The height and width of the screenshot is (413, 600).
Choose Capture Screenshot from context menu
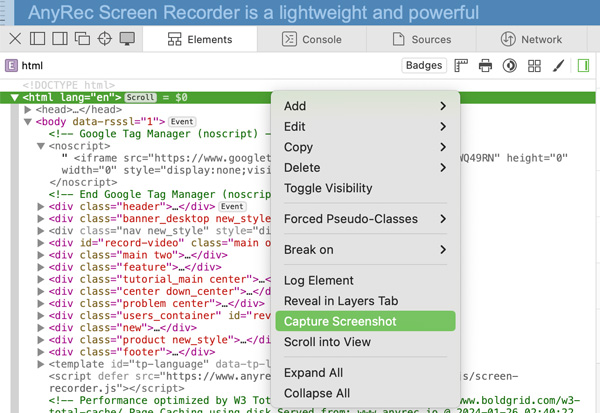coord(365,321)
